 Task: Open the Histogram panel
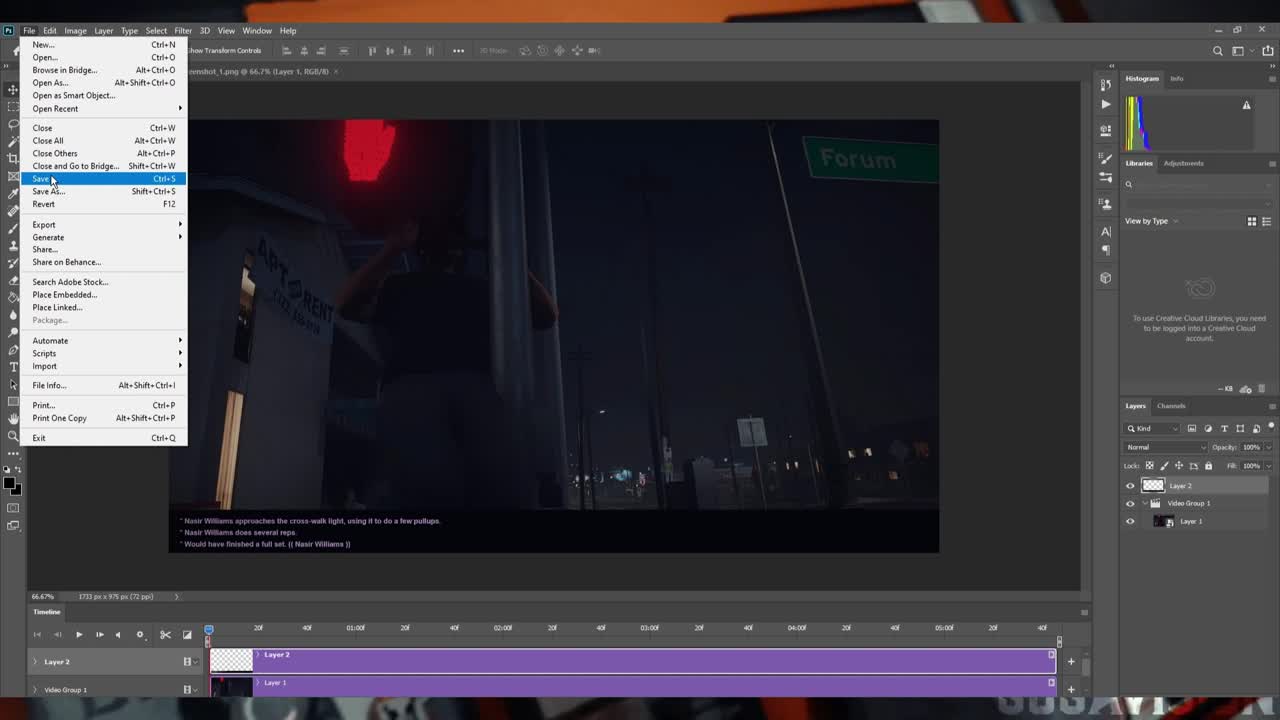tap(1142, 78)
